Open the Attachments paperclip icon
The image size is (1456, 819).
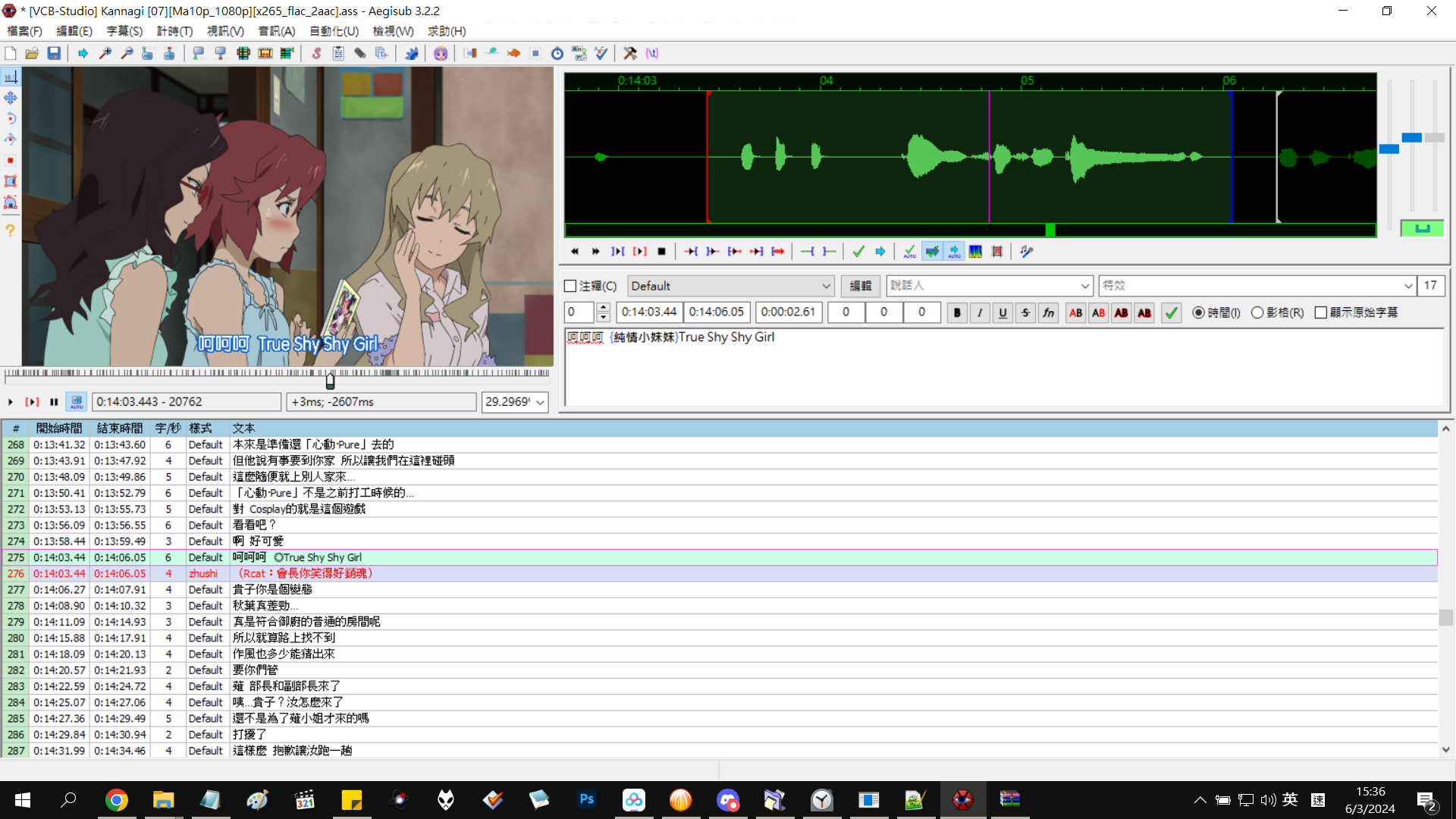(x=360, y=53)
